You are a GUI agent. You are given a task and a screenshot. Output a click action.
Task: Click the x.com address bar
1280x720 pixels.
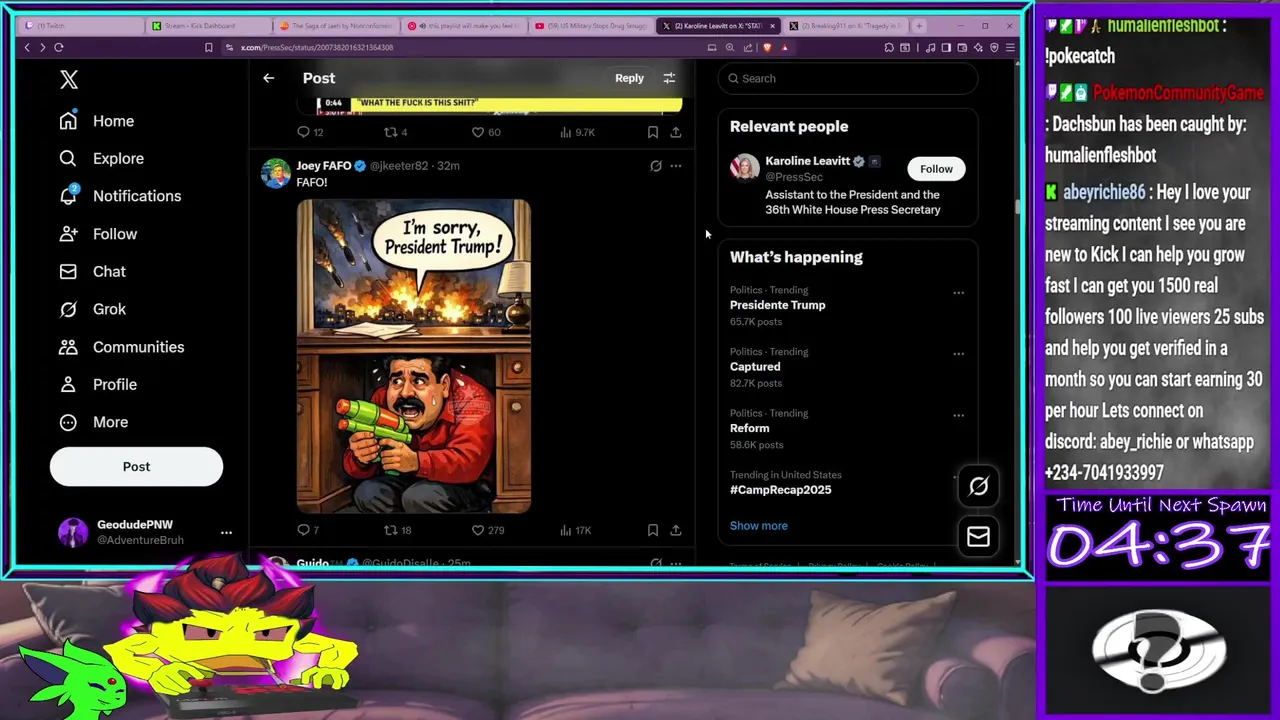tap(460, 47)
